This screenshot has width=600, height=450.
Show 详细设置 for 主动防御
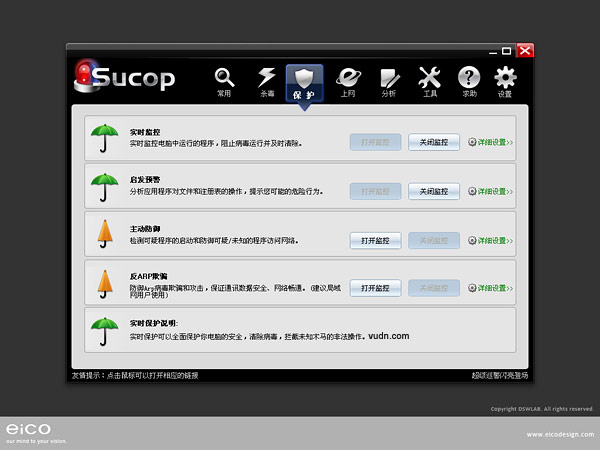pyautogui.click(x=491, y=240)
